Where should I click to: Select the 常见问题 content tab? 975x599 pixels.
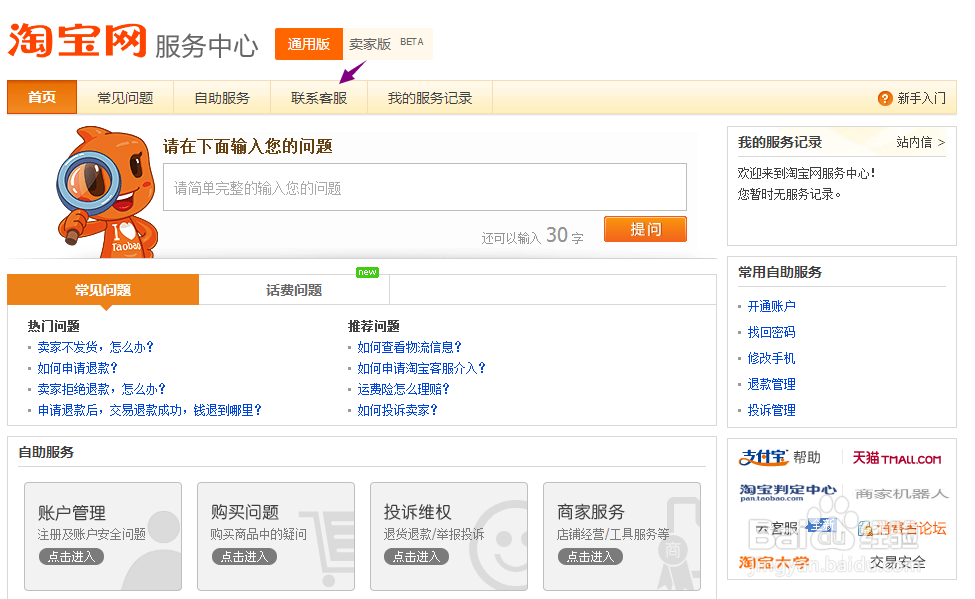pos(103,290)
